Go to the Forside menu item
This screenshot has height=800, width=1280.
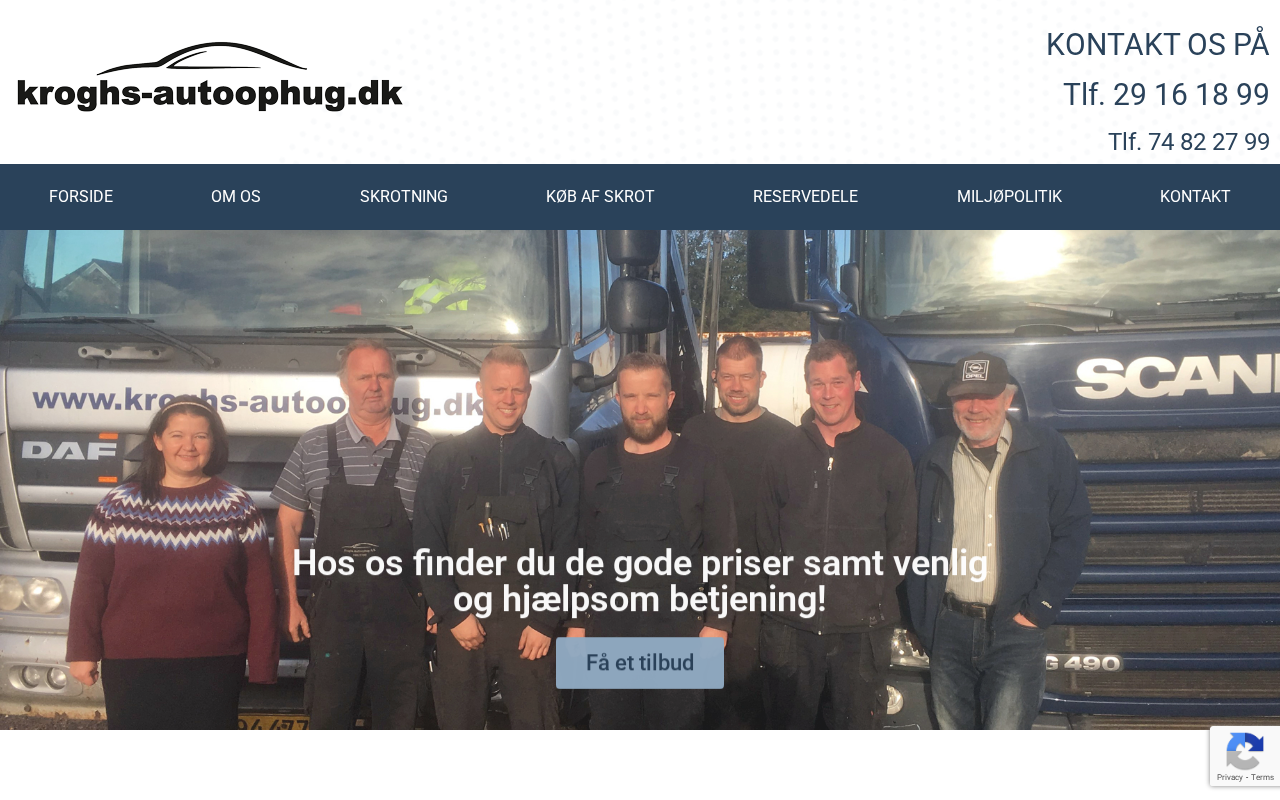click(x=81, y=197)
